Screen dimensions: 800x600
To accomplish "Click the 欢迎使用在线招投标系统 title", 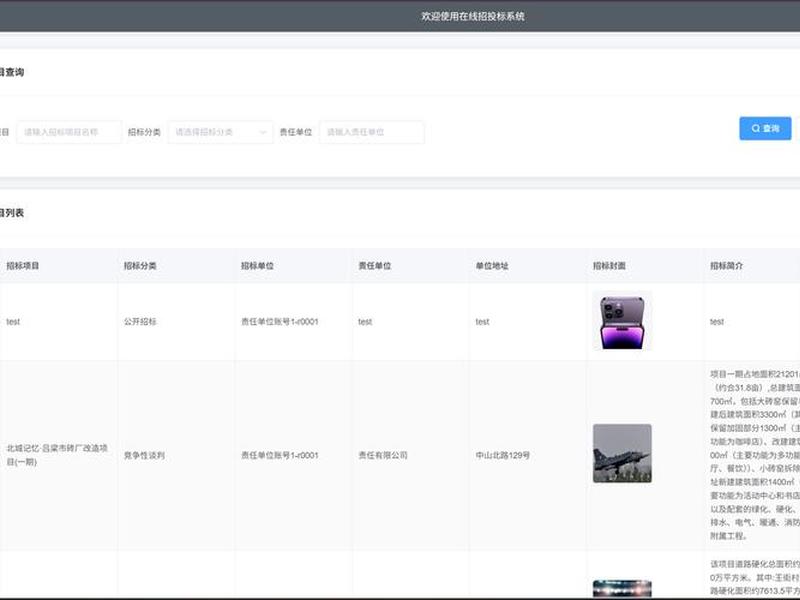I will point(473,16).
